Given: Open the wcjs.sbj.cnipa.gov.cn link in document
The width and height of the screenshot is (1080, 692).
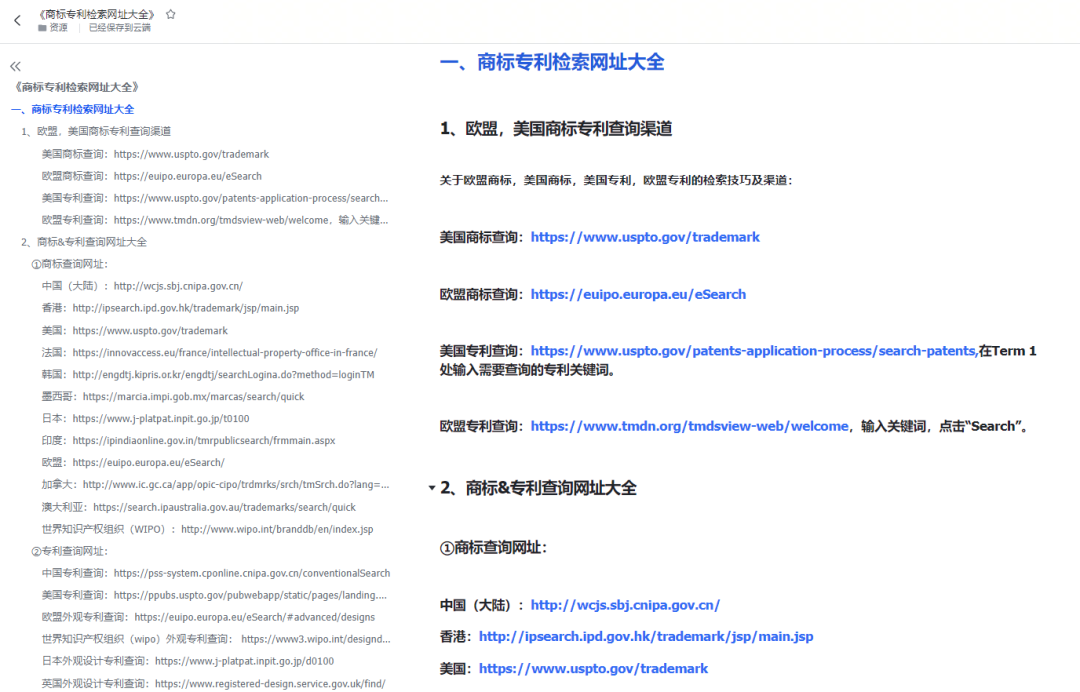Looking at the screenshot, I should coord(625,605).
